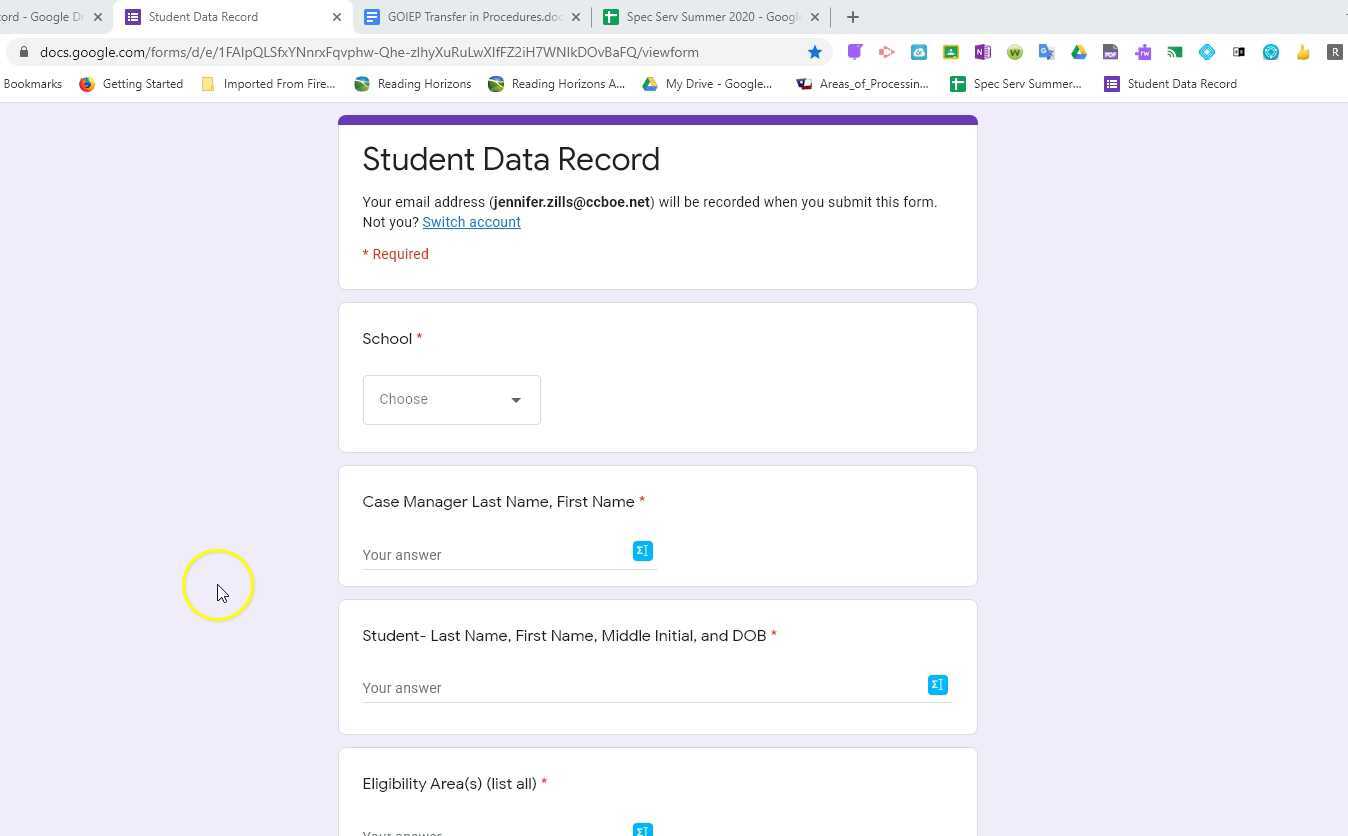Open the Chrome profile avatar
The height and width of the screenshot is (836, 1348).
[x=1335, y=52]
